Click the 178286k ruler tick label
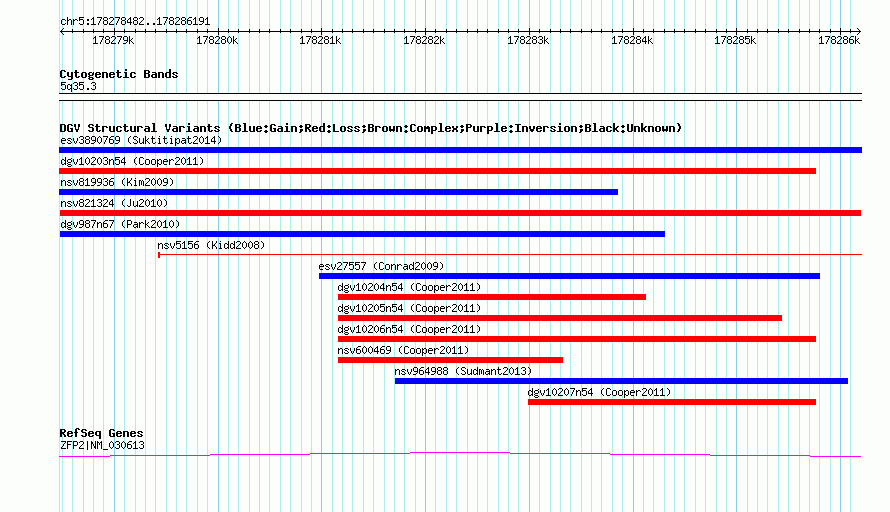This screenshot has width=890, height=512. [x=839, y=40]
